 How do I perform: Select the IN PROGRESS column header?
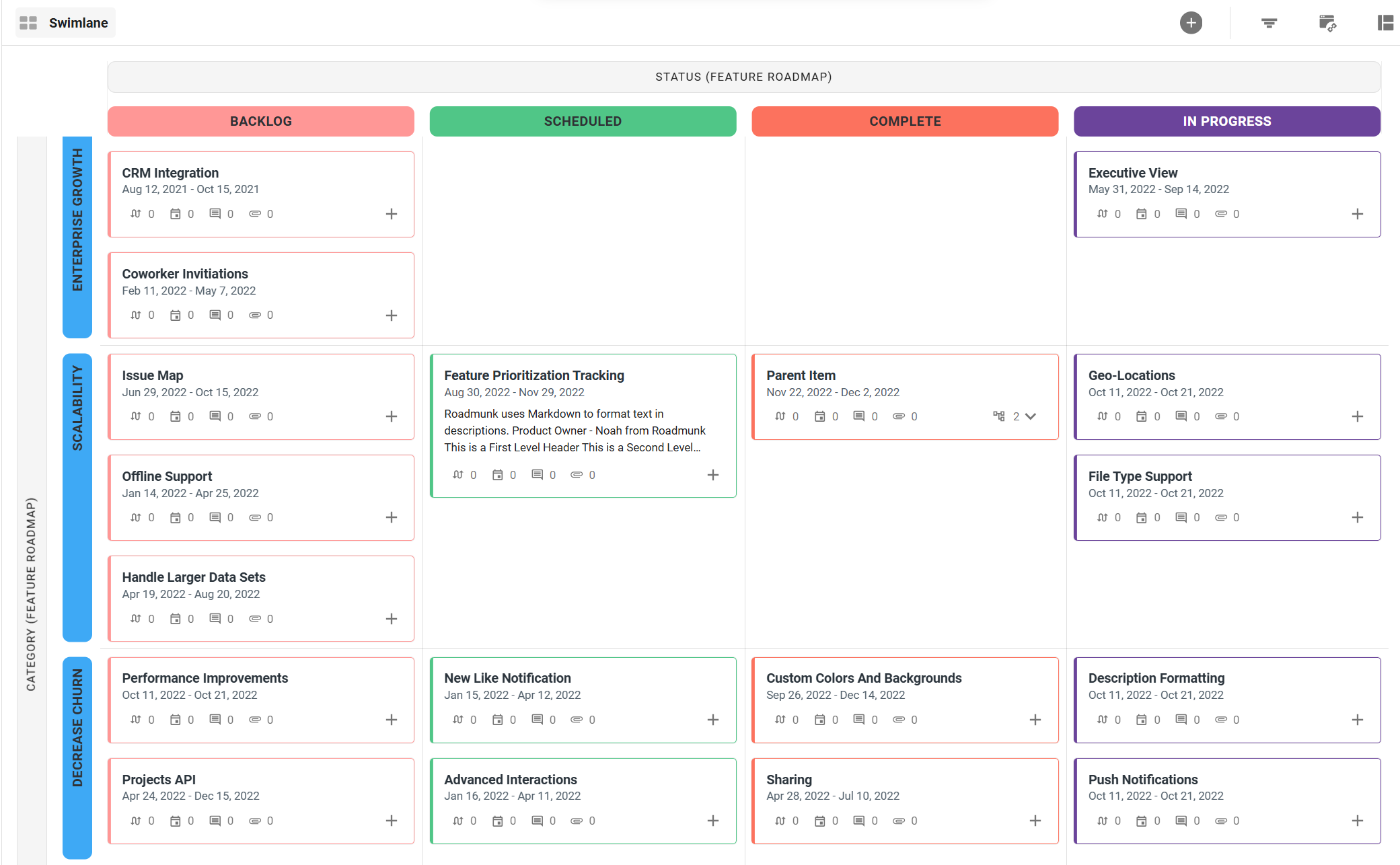click(x=1226, y=121)
